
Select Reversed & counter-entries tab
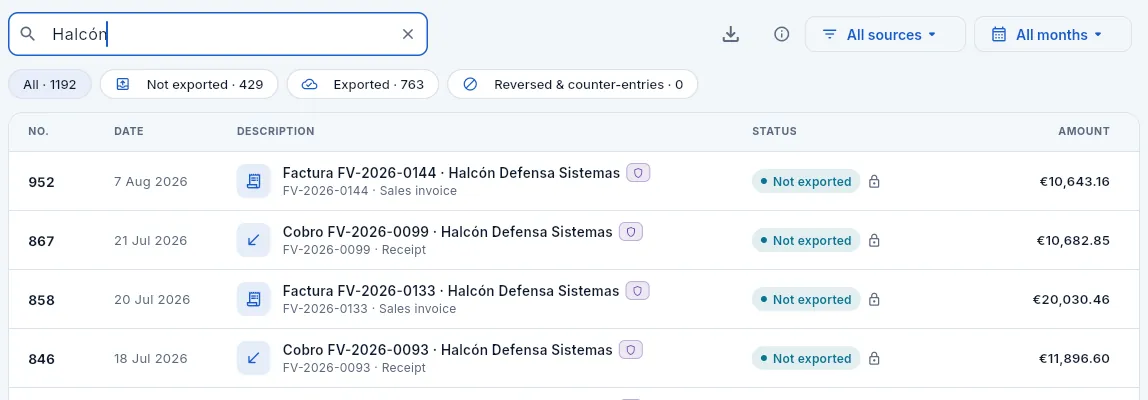[573, 84]
